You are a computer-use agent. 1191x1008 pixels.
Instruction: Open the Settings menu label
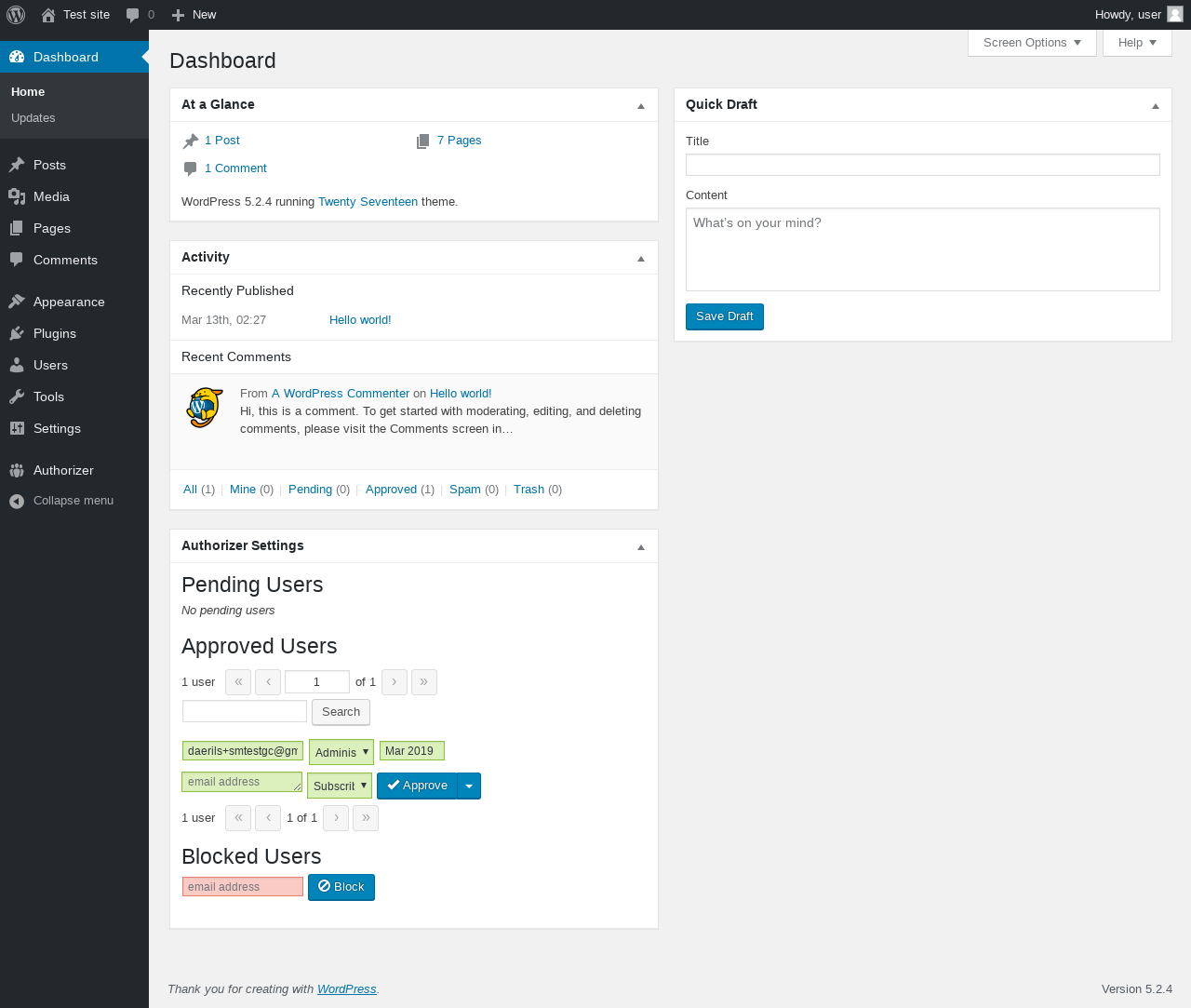coord(57,428)
